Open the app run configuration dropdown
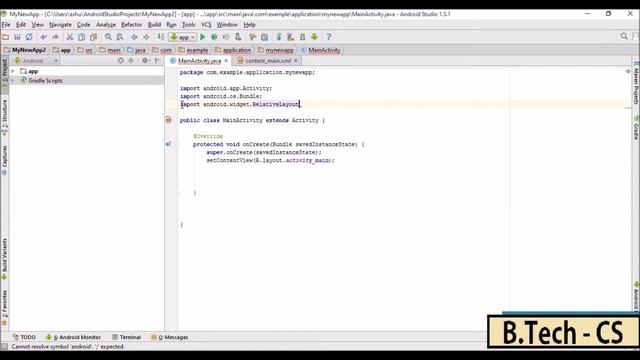This screenshot has width=640, height=360. tap(183, 37)
